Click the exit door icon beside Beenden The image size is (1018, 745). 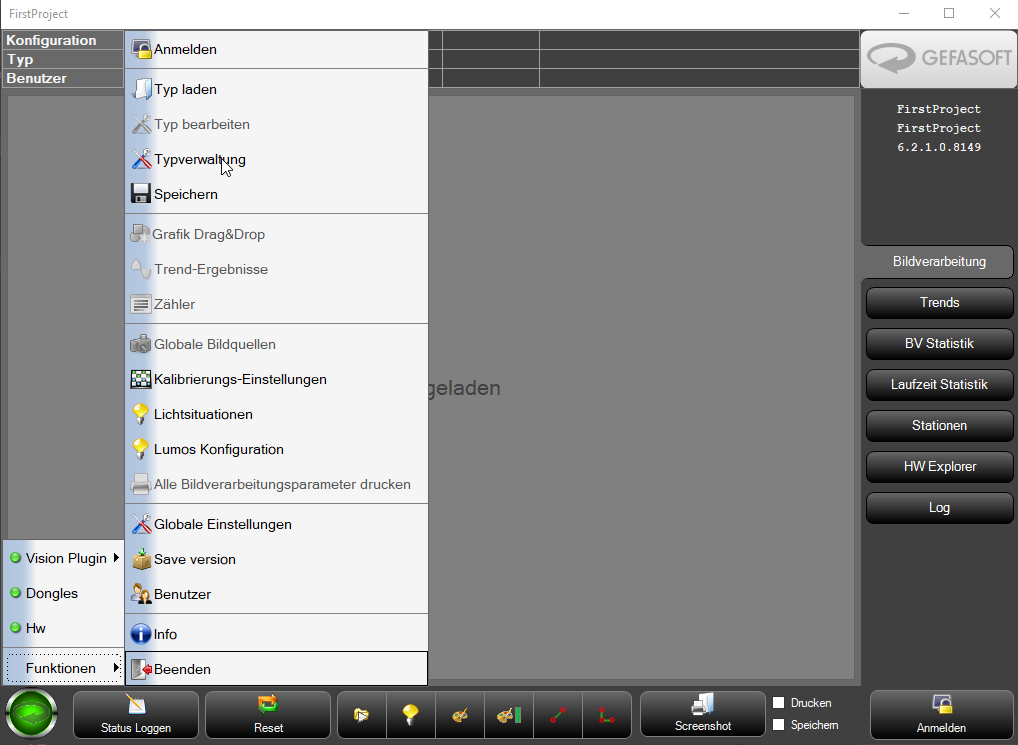[x=141, y=669]
